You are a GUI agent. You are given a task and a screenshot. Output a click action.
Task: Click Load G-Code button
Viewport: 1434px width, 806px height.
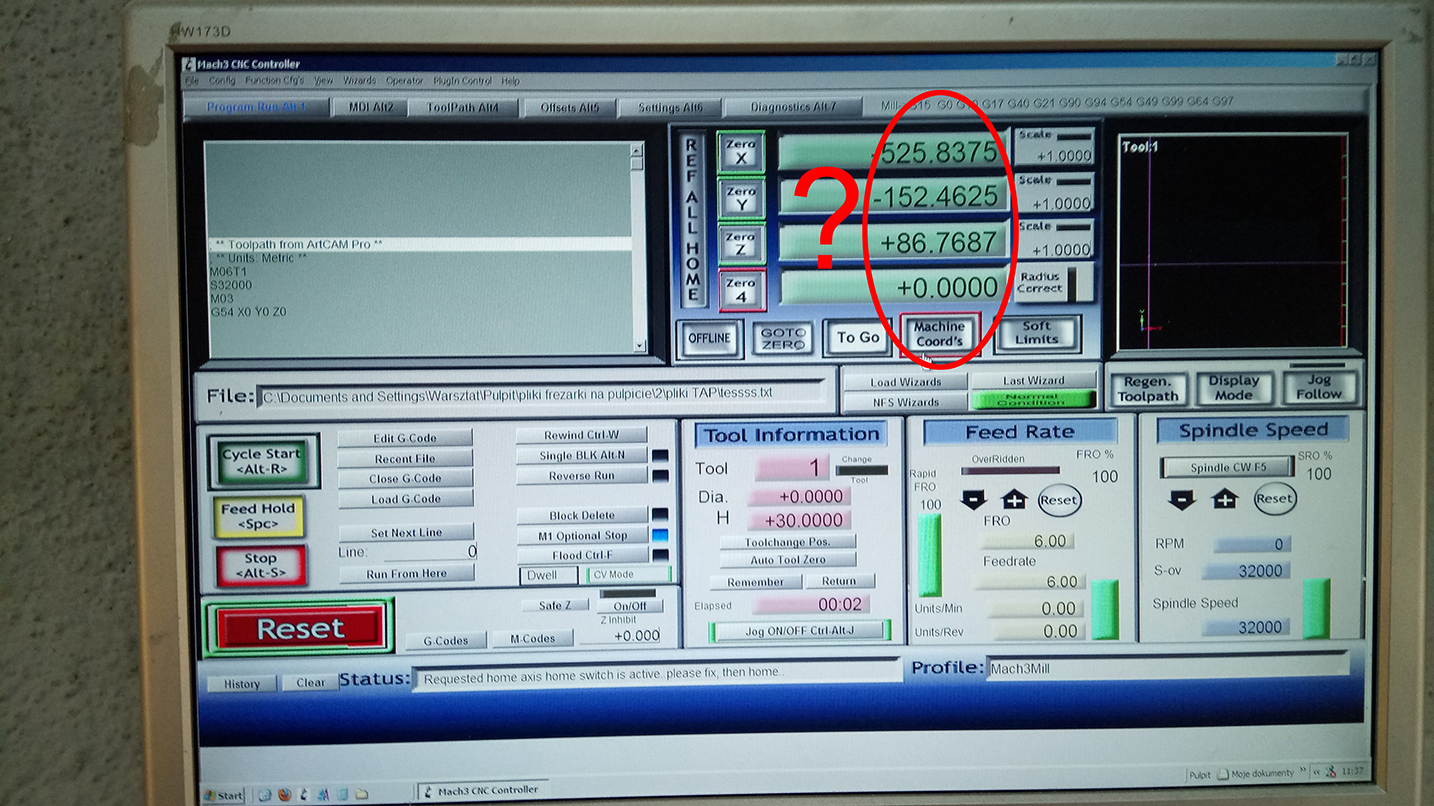tap(405, 499)
